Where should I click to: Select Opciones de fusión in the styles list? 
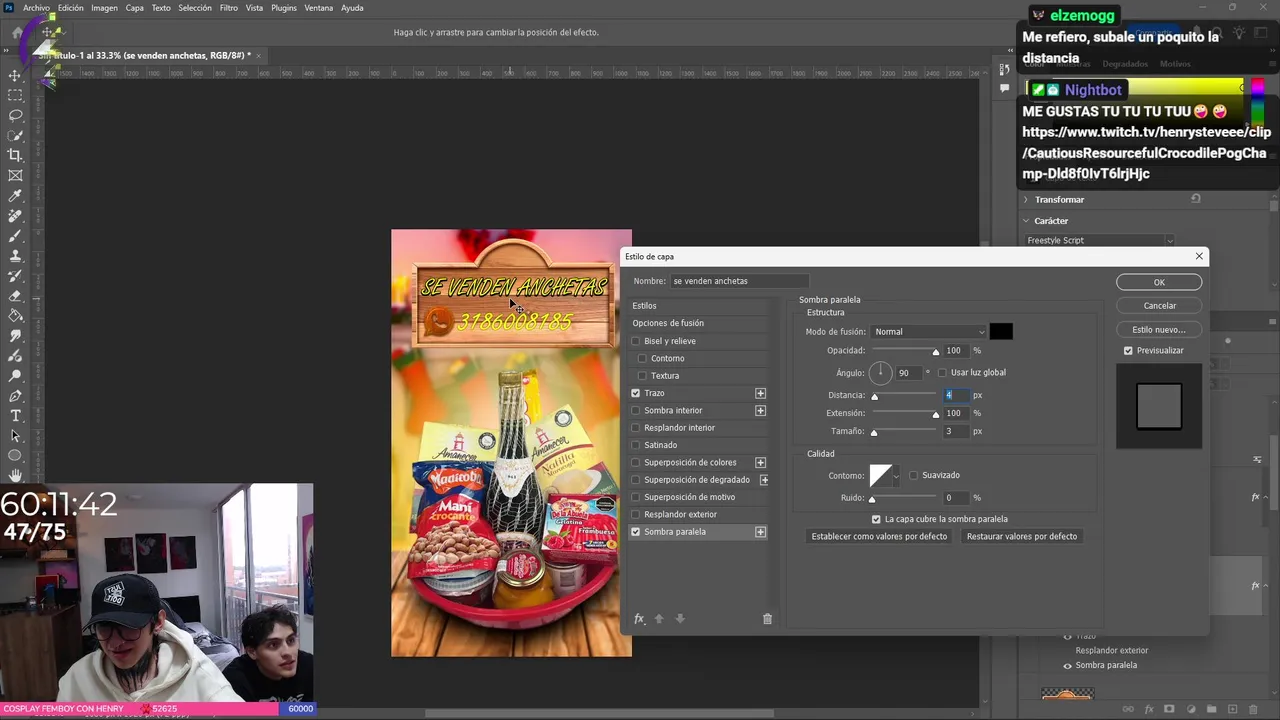click(668, 323)
